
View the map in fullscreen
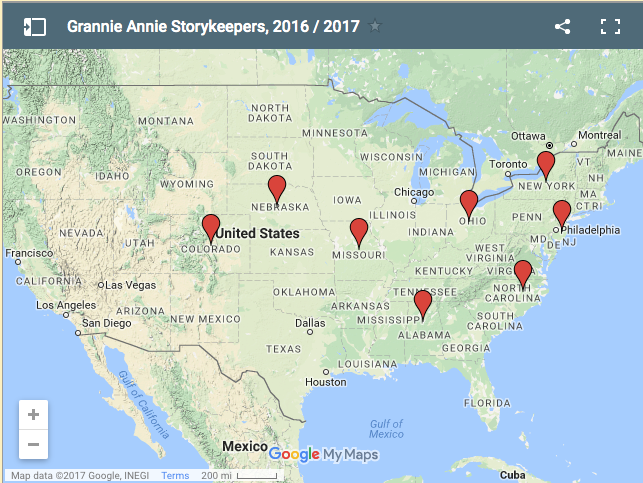click(610, 27)
